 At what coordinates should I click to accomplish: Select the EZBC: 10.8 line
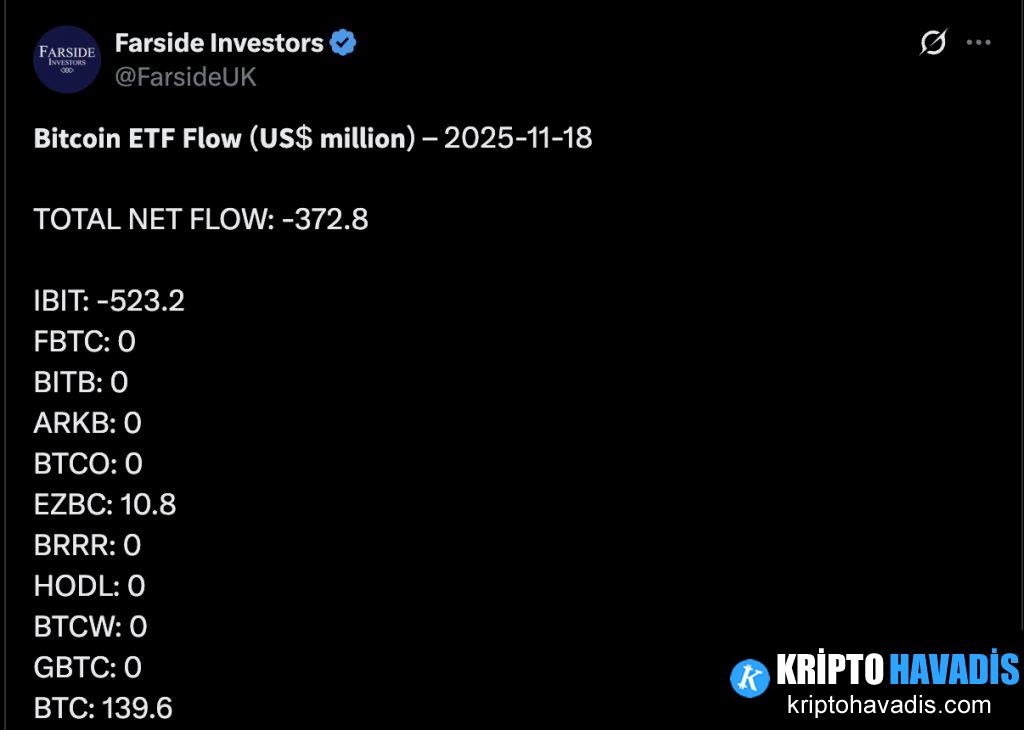tap(106, 504)
